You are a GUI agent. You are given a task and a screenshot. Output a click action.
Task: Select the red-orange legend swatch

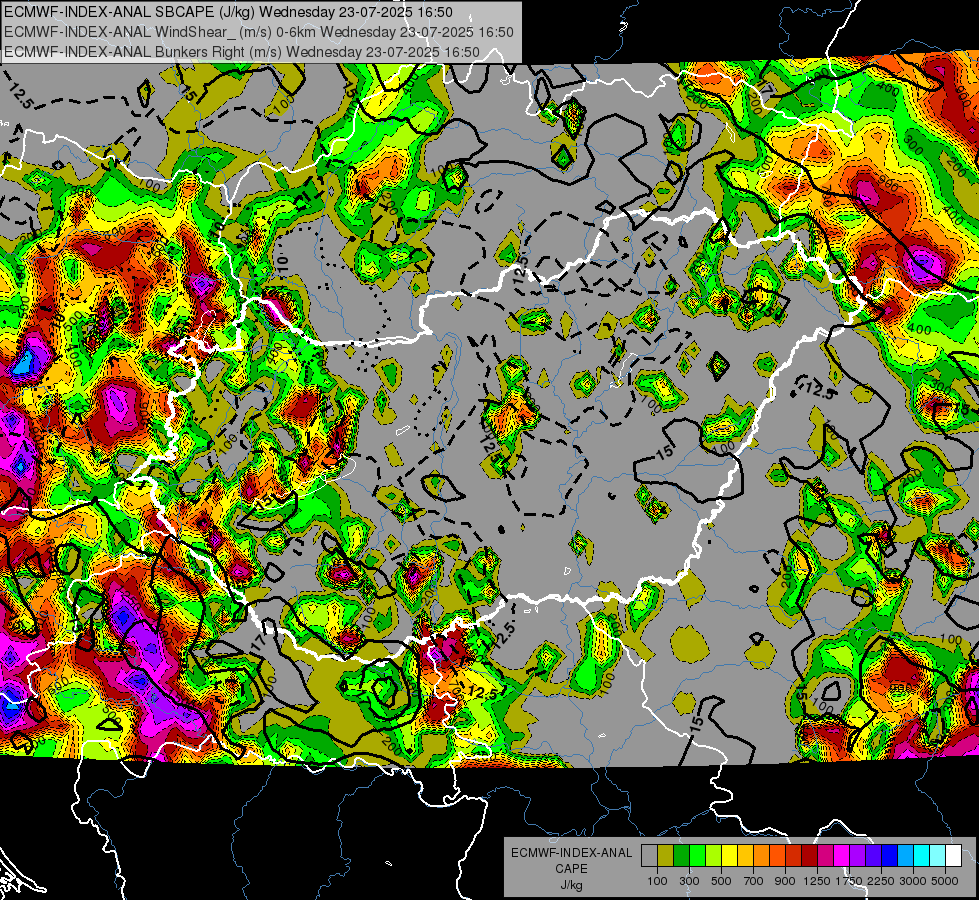(x=777, y=855)
